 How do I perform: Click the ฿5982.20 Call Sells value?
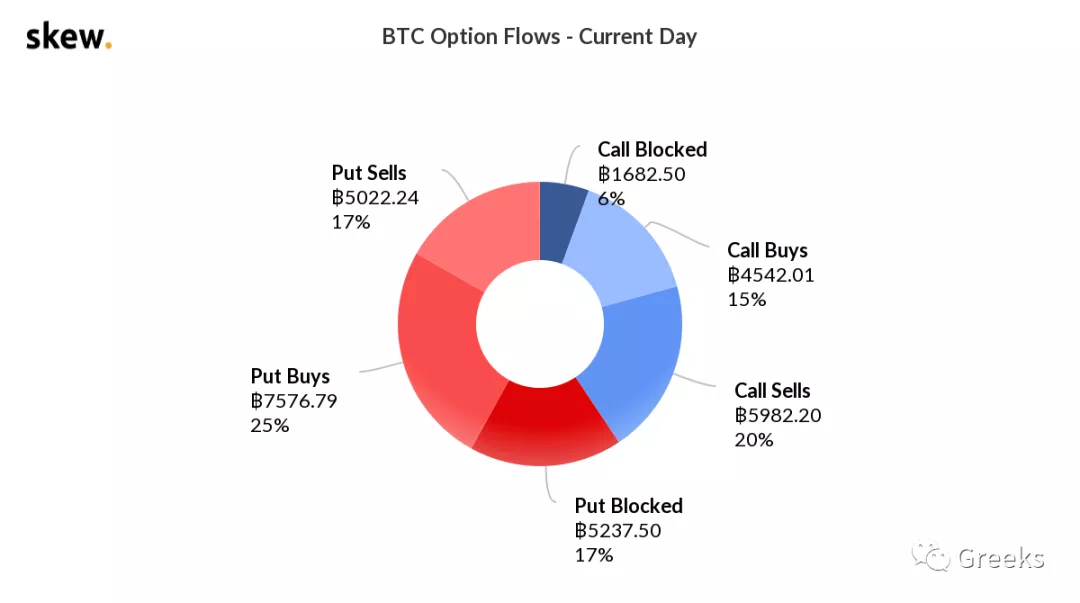[x=778, y=416]
